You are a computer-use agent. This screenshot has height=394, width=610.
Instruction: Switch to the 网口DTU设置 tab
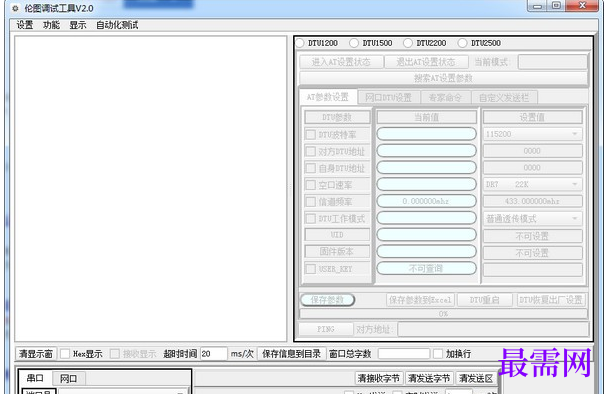point(389,97)
